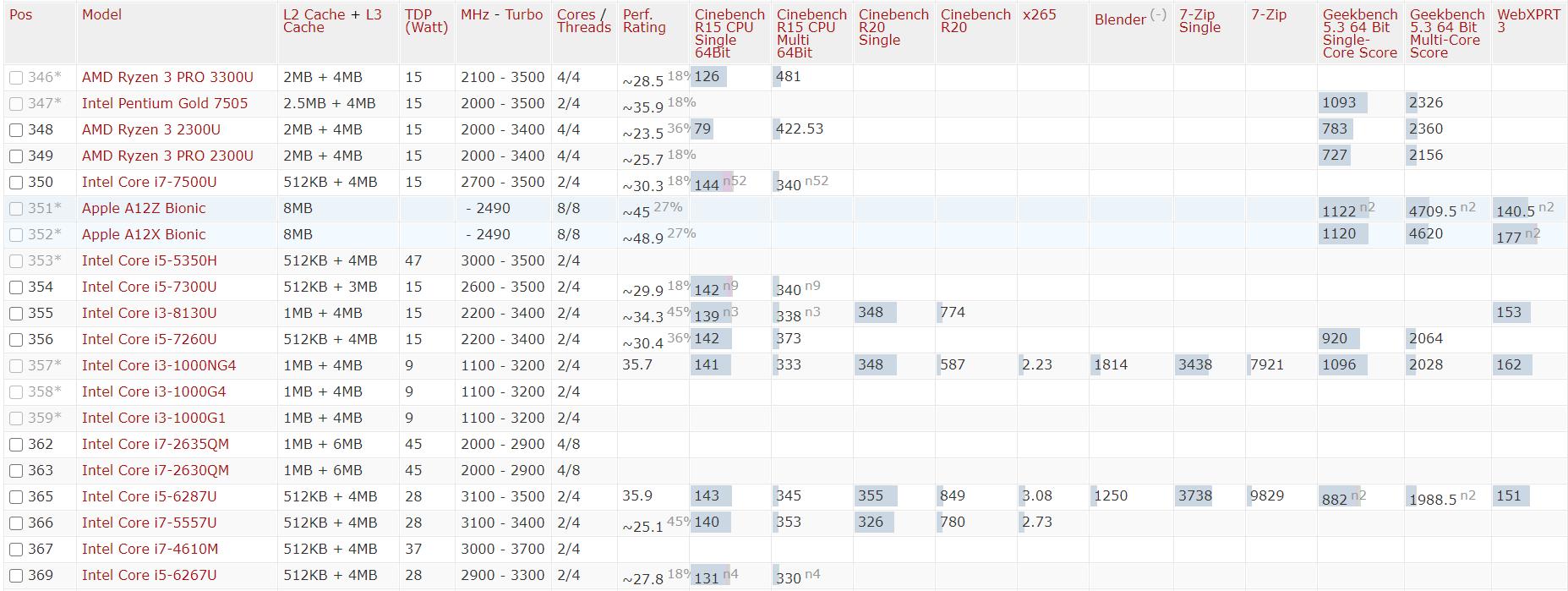
Task: Click Geekbench single-core score 1093
Action: 1339,103
